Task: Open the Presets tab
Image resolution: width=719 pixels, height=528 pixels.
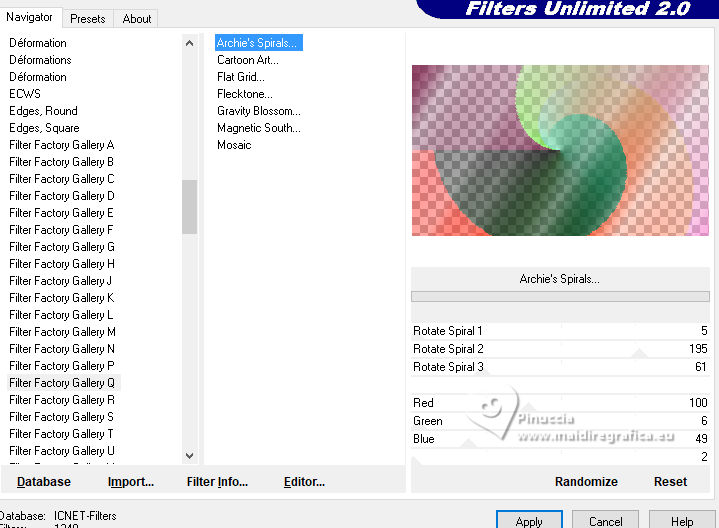Action: [x=88, y=19]
